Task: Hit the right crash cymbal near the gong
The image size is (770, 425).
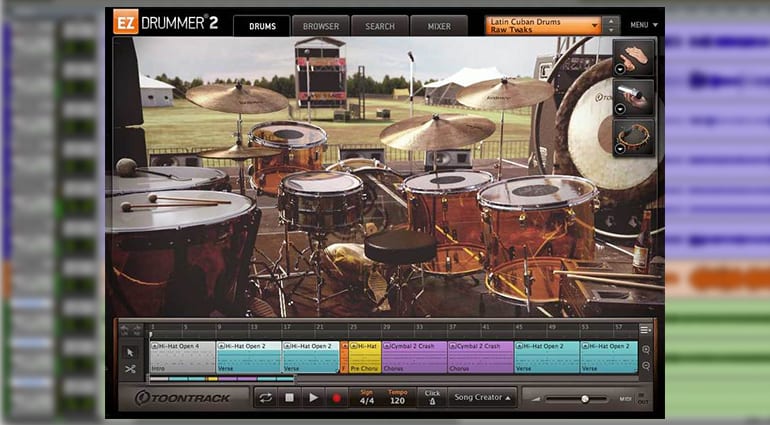Action: tap(504, 93)
